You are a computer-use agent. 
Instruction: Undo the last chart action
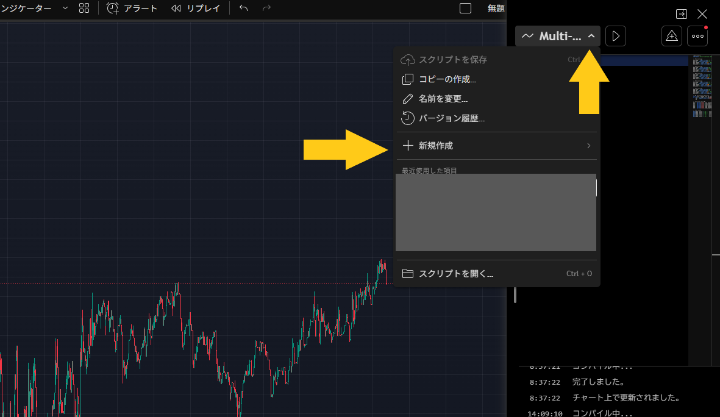pos(243,8)
